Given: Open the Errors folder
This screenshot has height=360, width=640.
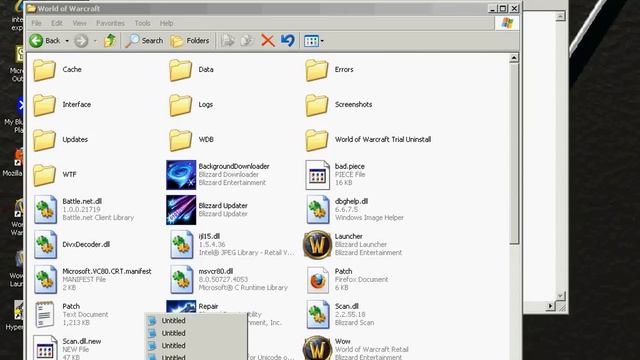Looking at the screenshot, I should coord(329,70).
